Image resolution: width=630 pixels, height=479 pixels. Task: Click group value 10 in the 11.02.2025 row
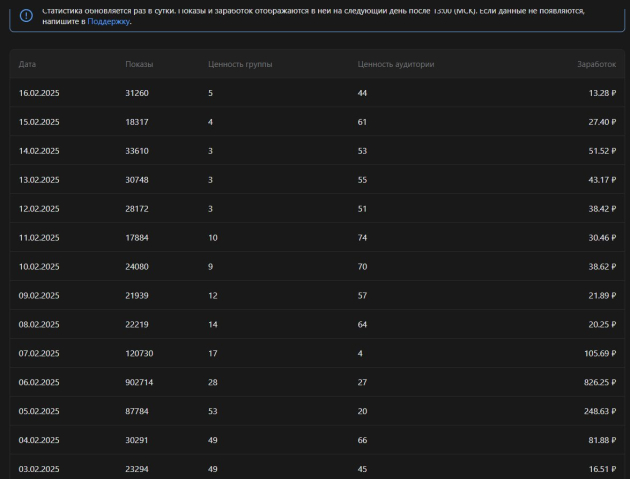(213, 238)
